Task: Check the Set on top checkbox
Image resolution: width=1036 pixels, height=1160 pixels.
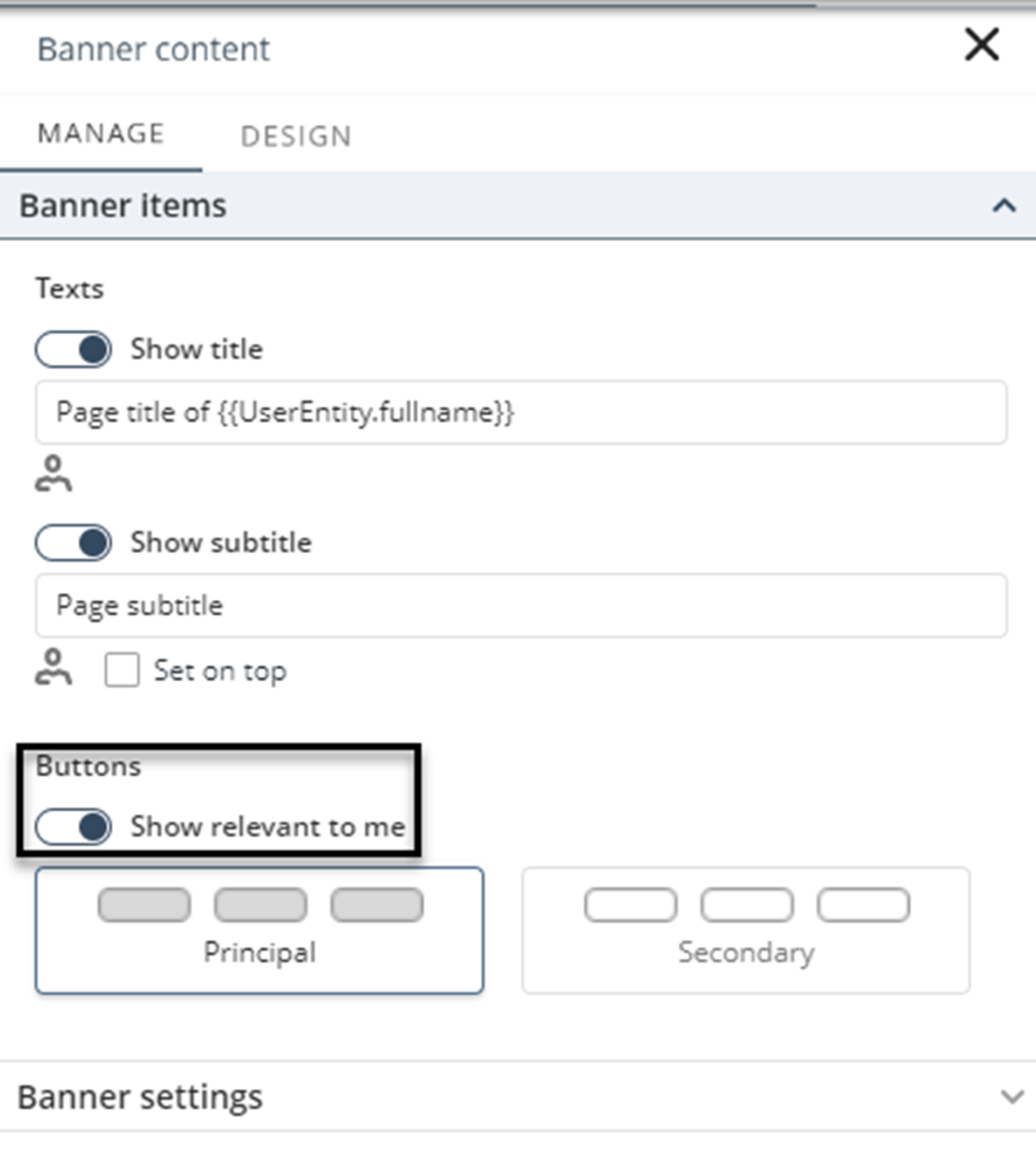Action: pos(122,670)
